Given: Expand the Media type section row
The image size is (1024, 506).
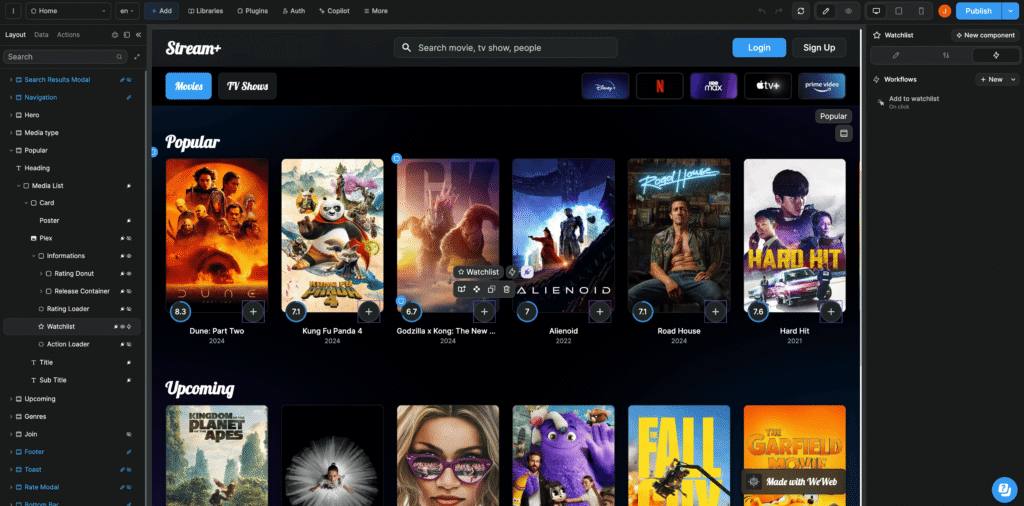Looking at the screenshot, I should [x=11, y=133].
